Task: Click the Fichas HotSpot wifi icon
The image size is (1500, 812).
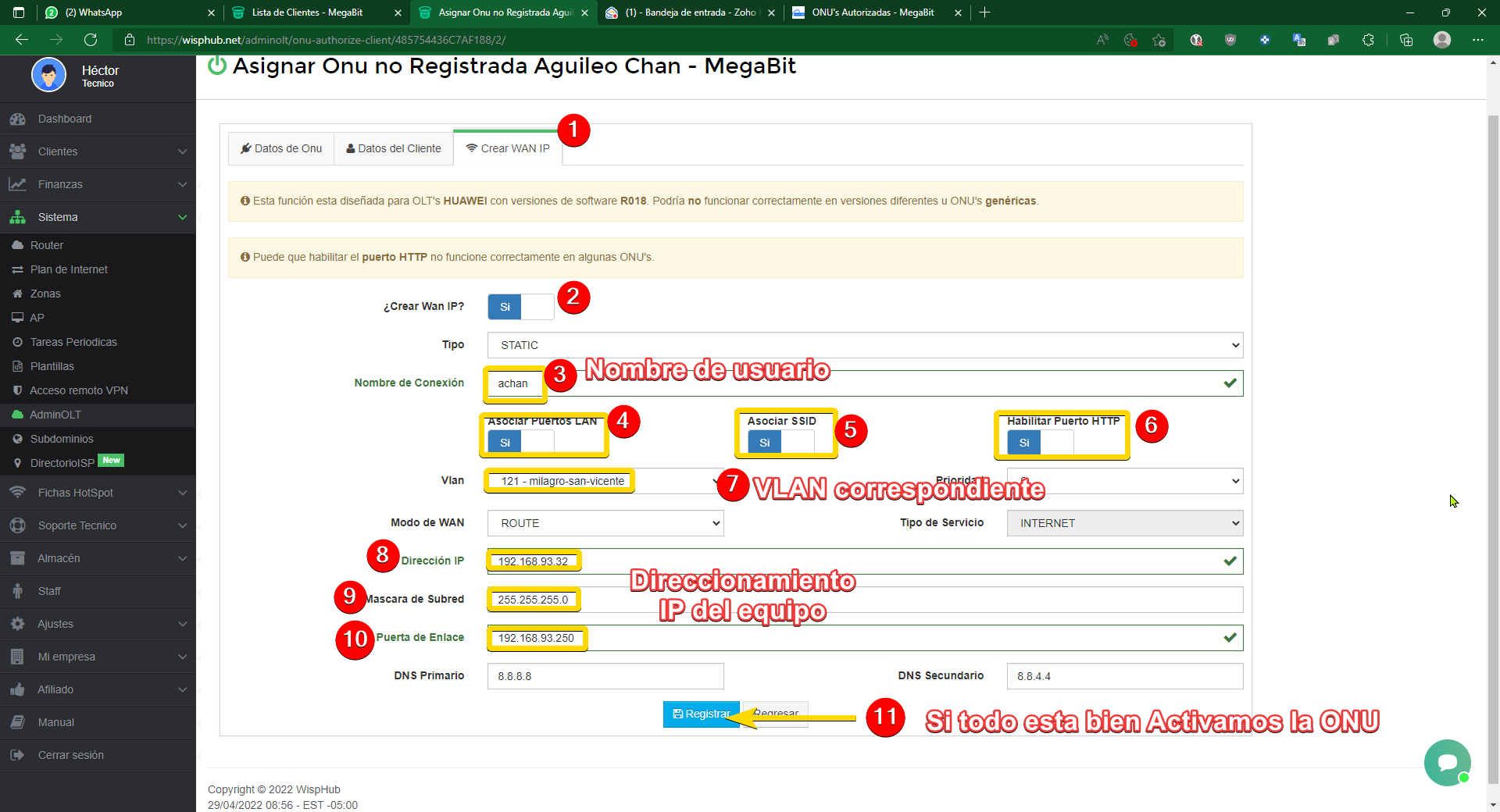Action: 17,493
